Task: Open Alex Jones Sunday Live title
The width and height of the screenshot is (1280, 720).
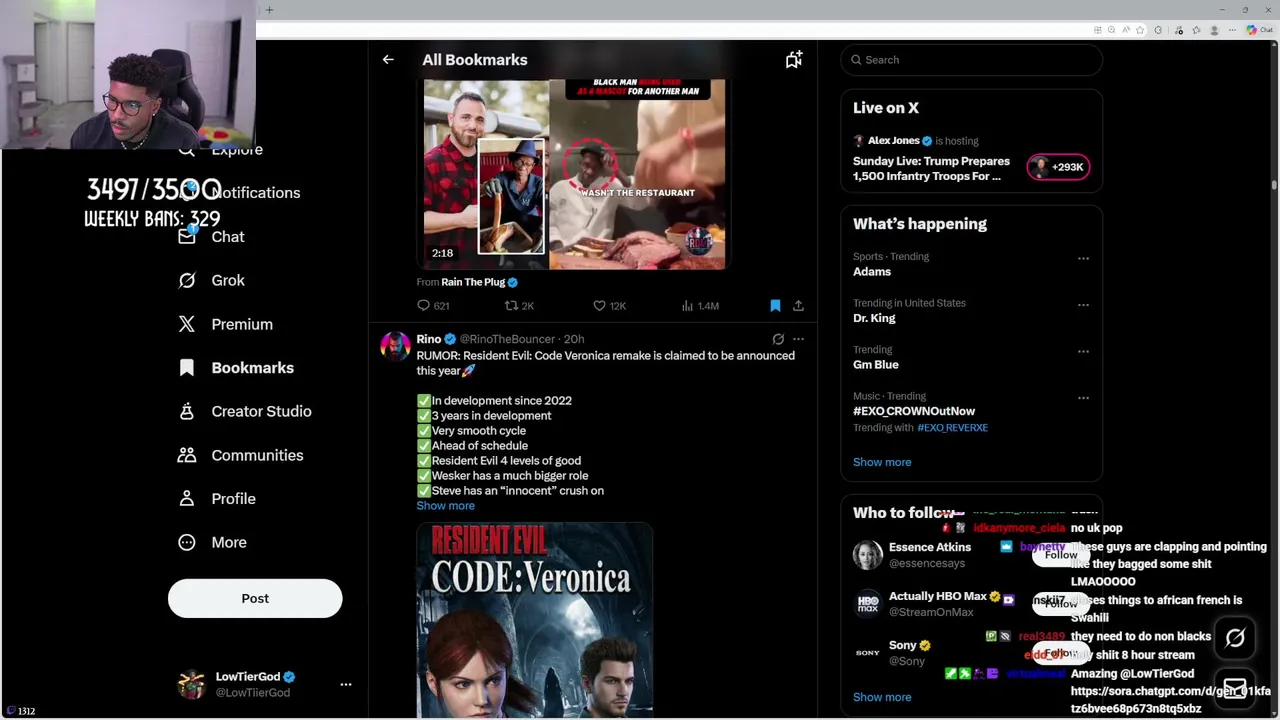Action: pos(931,168)
